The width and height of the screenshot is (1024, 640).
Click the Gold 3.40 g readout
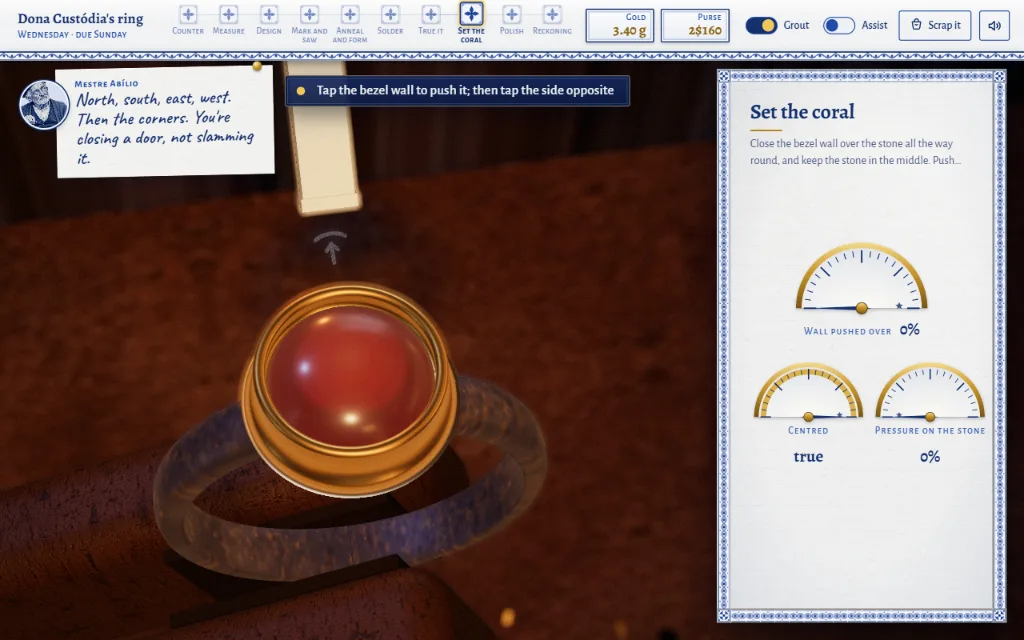pos(620,25)
